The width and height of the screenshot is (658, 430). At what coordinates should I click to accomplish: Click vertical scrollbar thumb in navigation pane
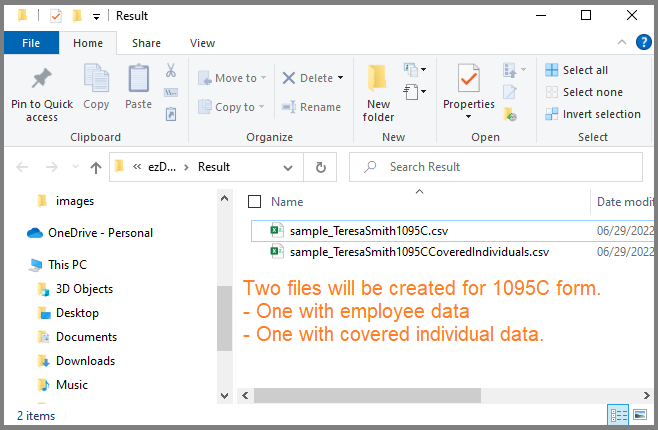point(225,318)
